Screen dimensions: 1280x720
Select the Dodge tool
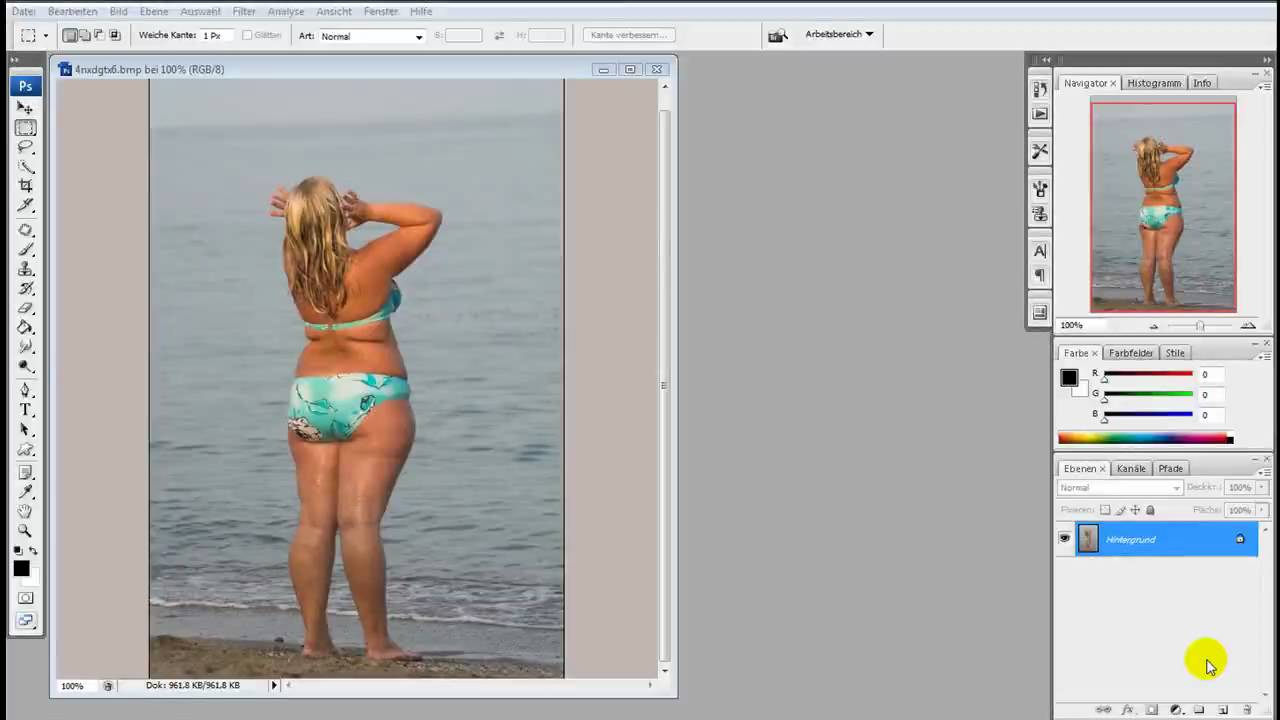click(x=26, y=366)
